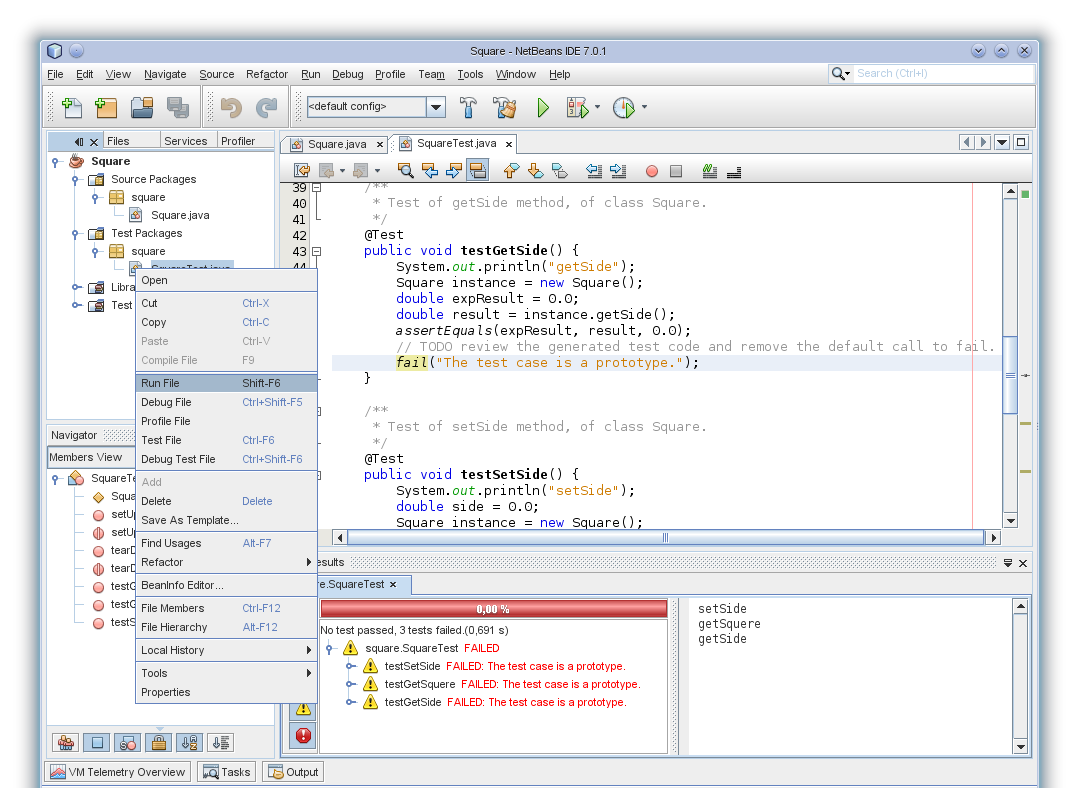This screenshot has height=788, width=1079.
Task: Run the project with green play icon
Action: click(543, 107)
